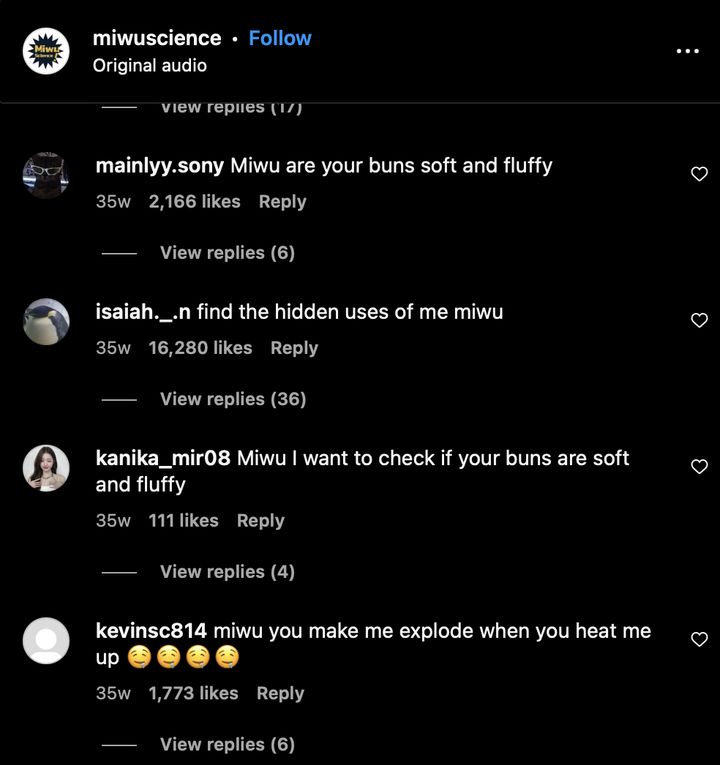
Task: Reply to isaiah._.n's comment
Action: (x=294, y=348)
